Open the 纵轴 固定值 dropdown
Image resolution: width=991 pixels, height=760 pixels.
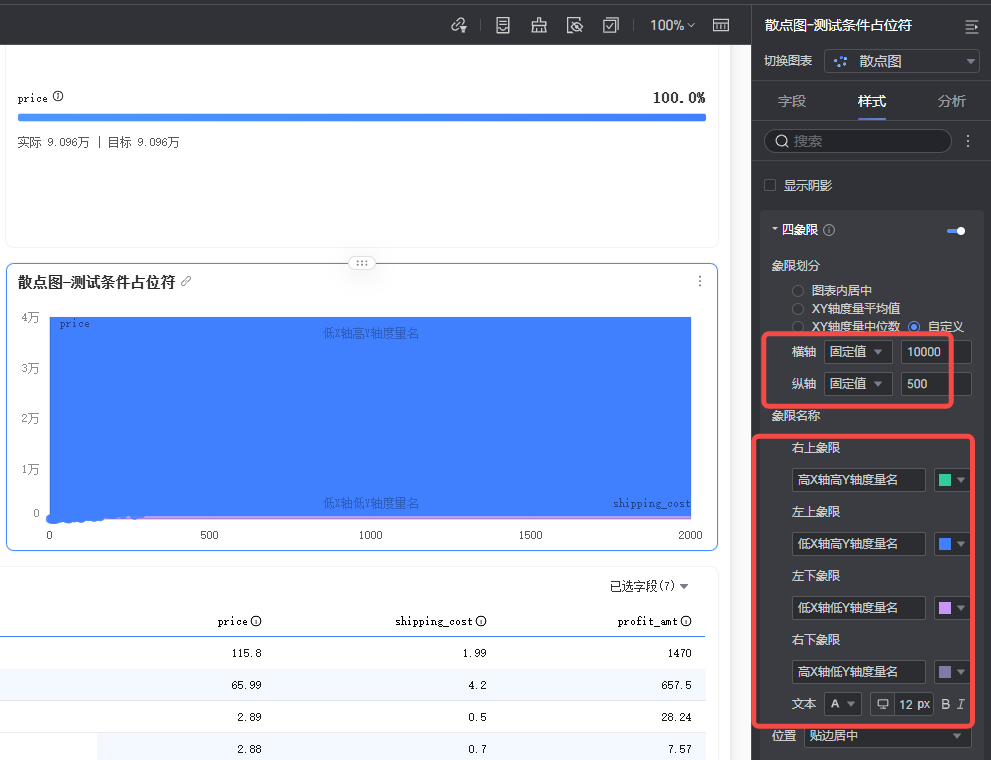pyautogui.click(x=858, y=383)
